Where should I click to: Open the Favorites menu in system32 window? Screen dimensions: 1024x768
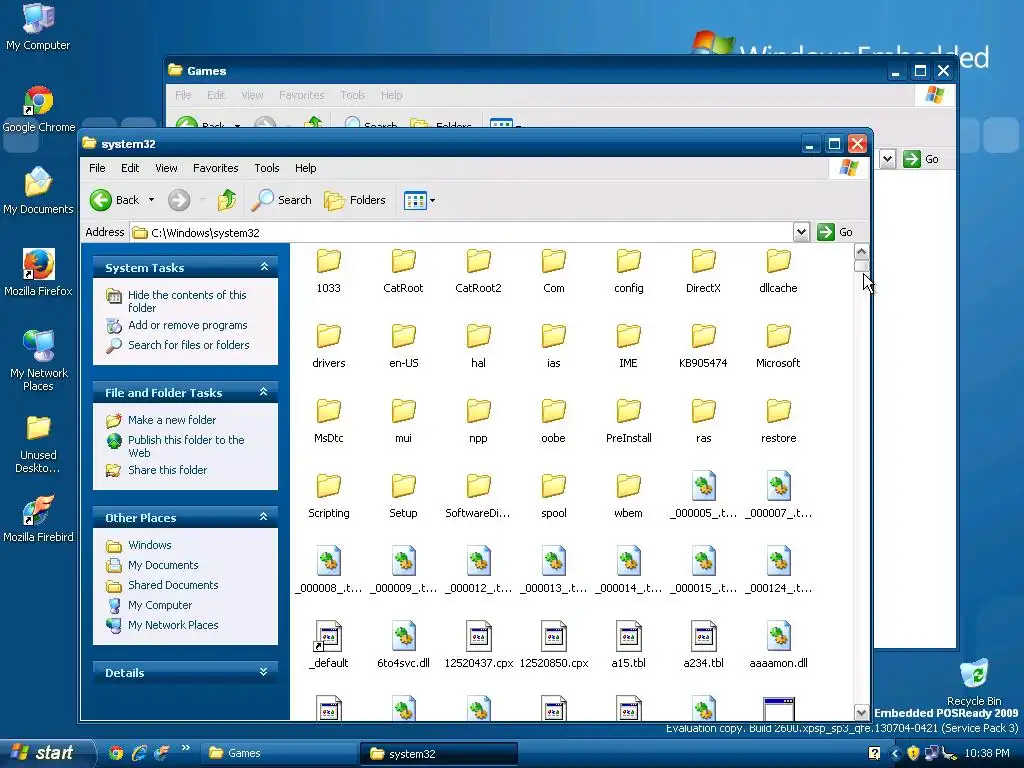click(216, 168)
